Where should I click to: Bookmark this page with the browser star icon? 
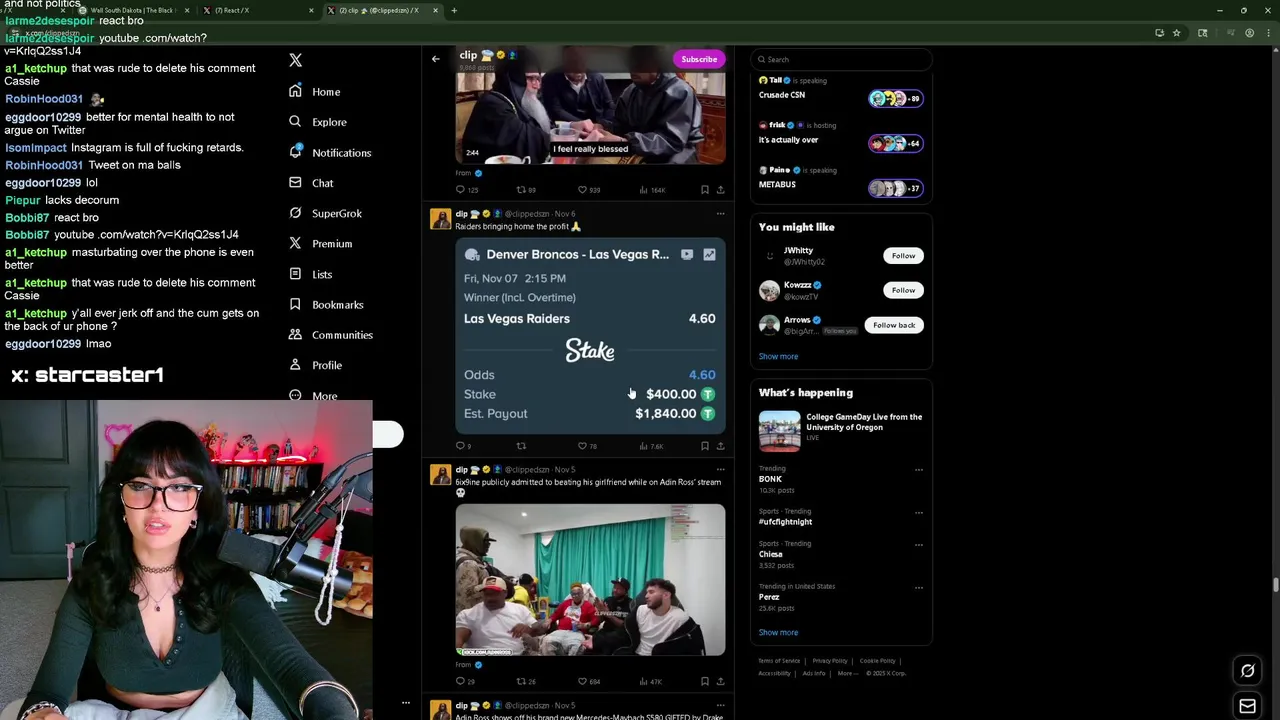coord(1176,33)
